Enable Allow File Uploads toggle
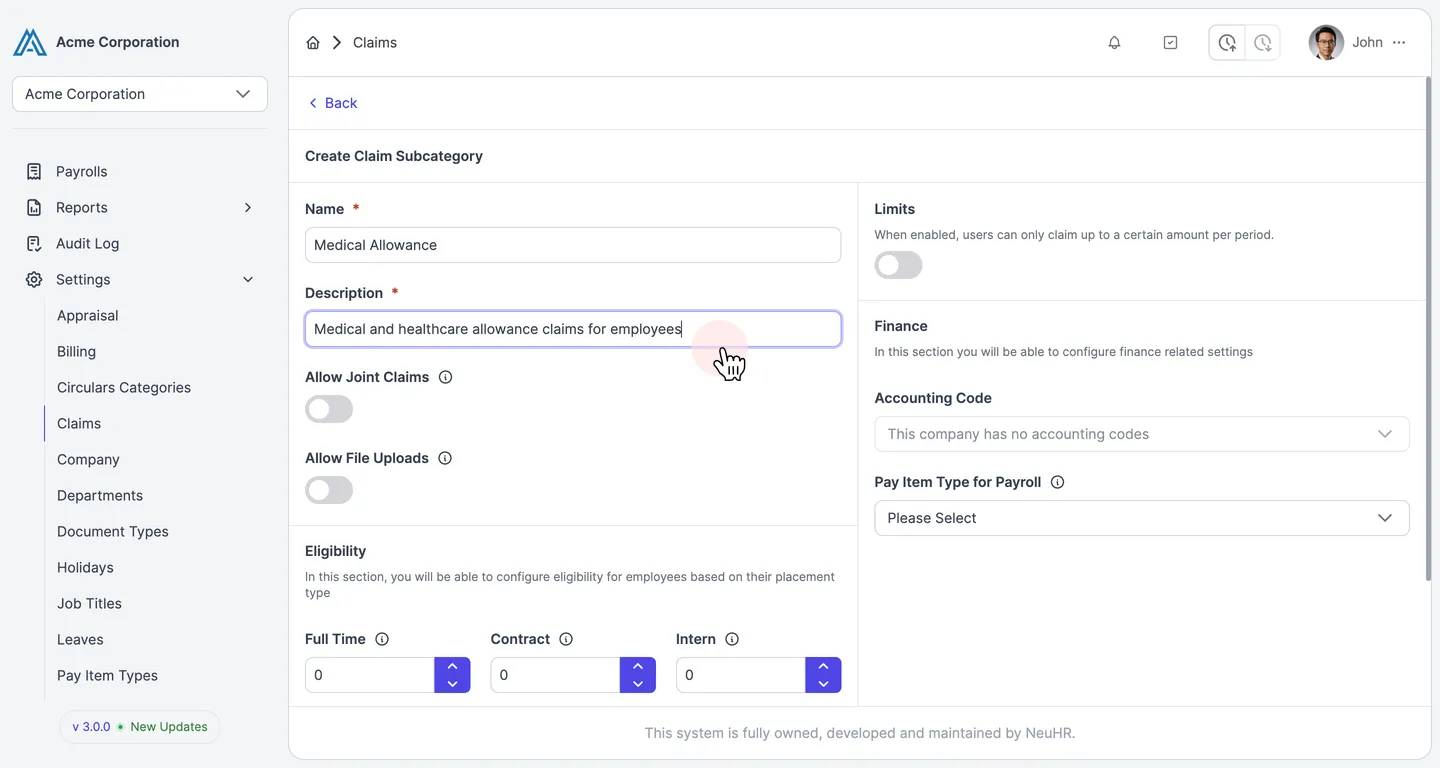 click(329, 490)
